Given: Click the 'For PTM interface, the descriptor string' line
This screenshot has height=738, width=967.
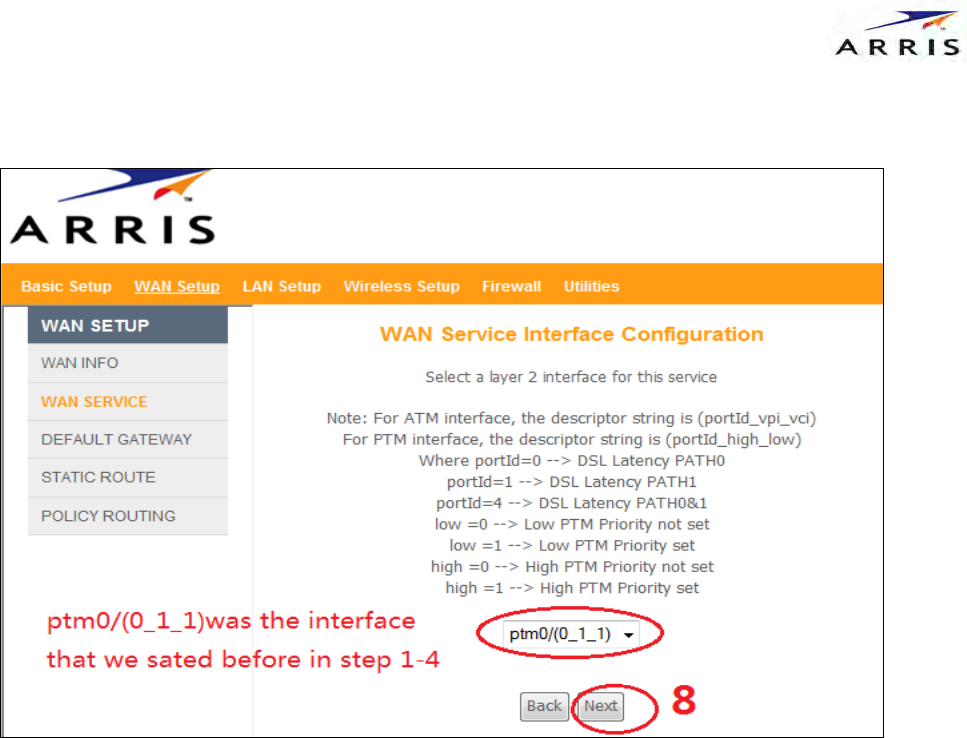Looking at the screenshot, I should click(x=572, y=440).
